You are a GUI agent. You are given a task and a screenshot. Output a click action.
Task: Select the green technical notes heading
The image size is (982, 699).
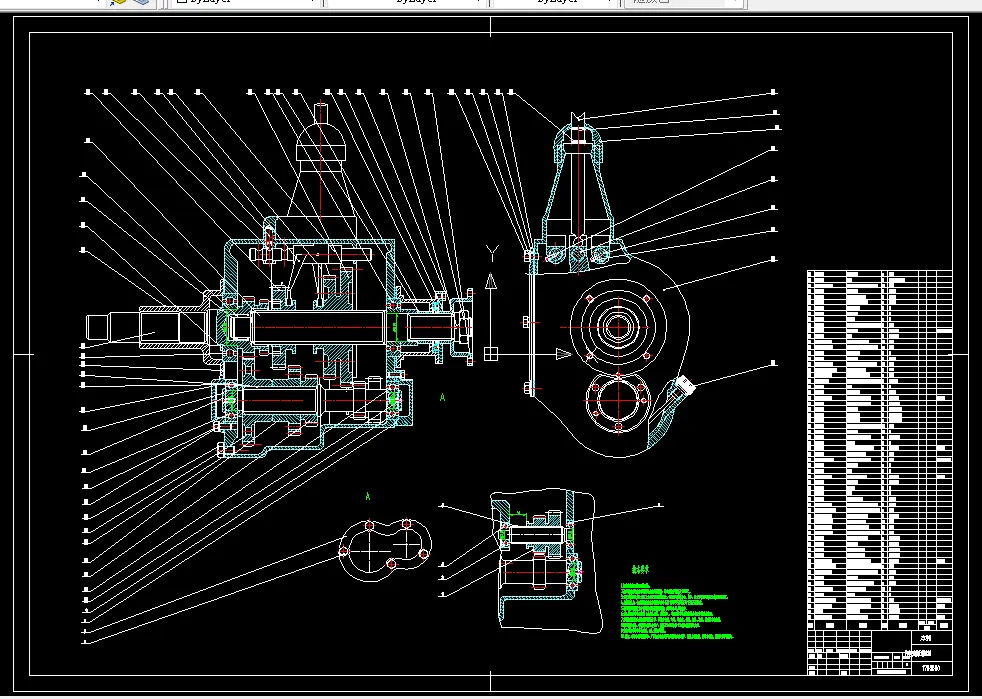(640, 570)
